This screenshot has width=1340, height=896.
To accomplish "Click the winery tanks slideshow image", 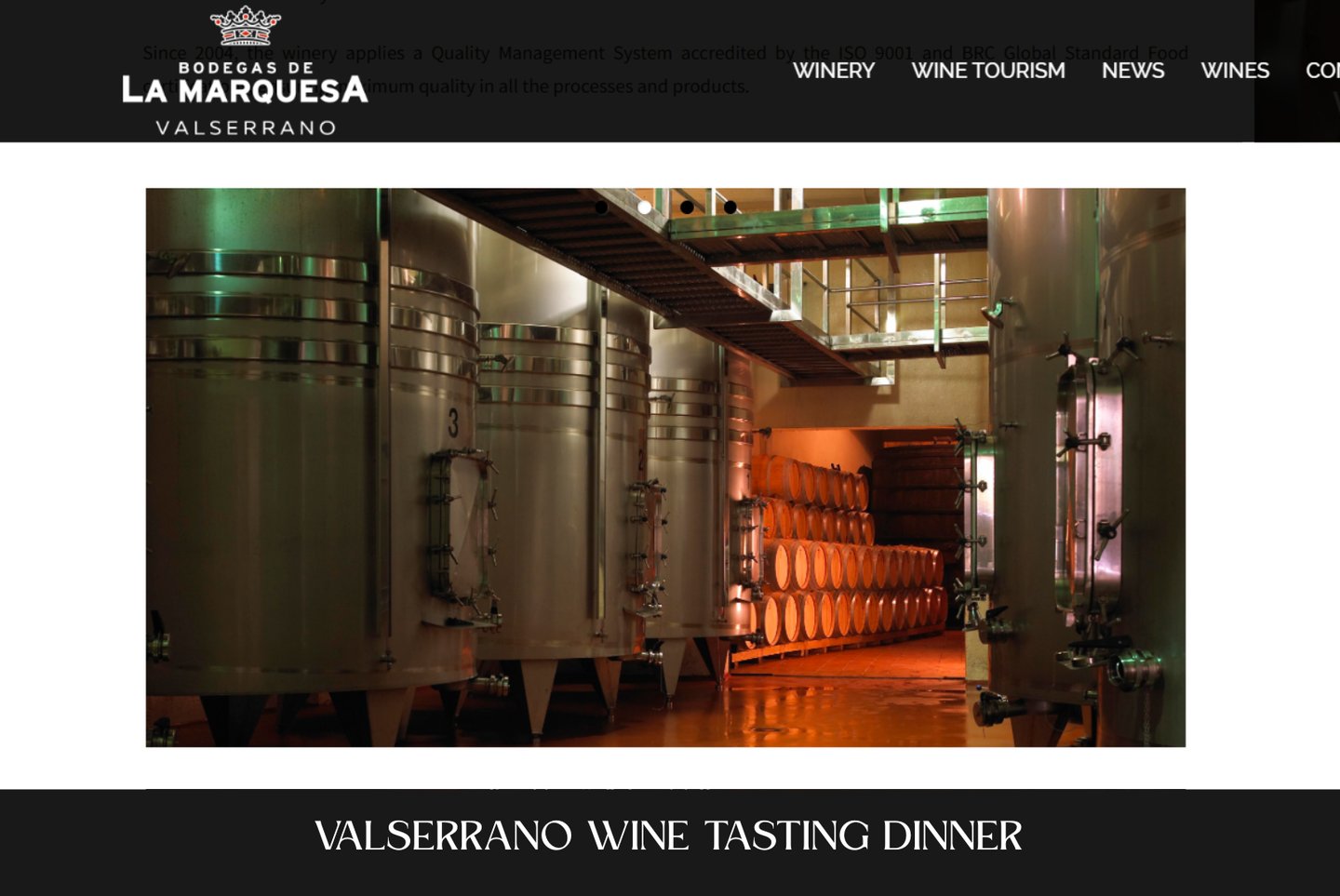I will click(665, 467).
